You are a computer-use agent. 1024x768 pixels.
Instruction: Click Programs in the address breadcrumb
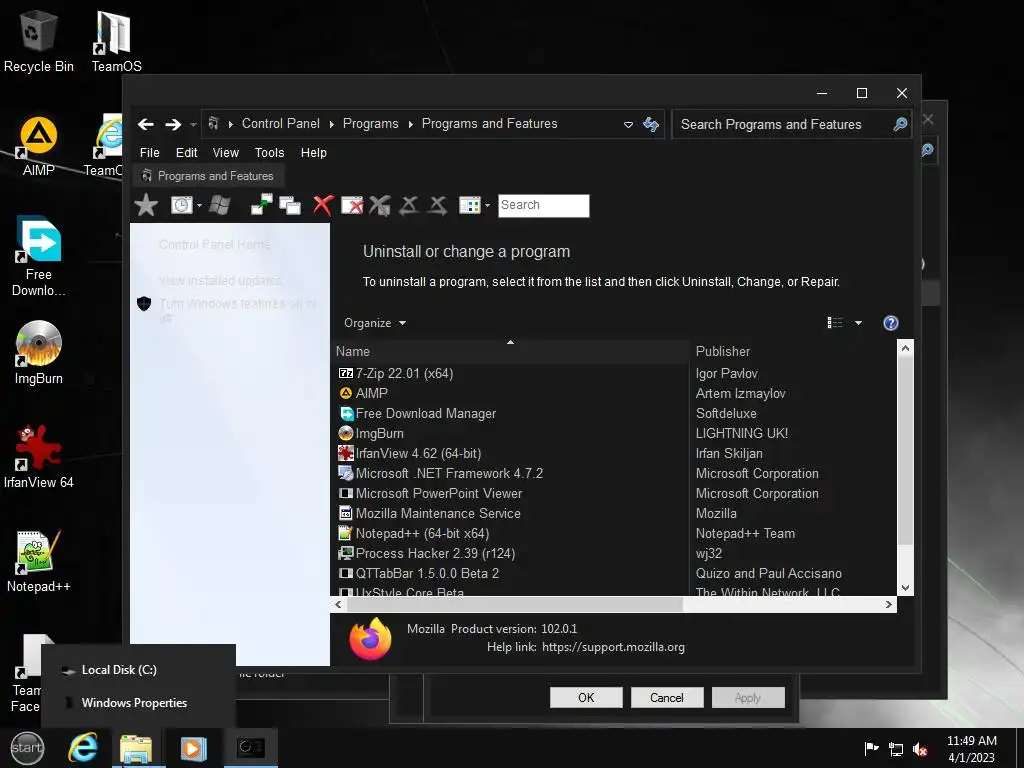coord(370,123)
